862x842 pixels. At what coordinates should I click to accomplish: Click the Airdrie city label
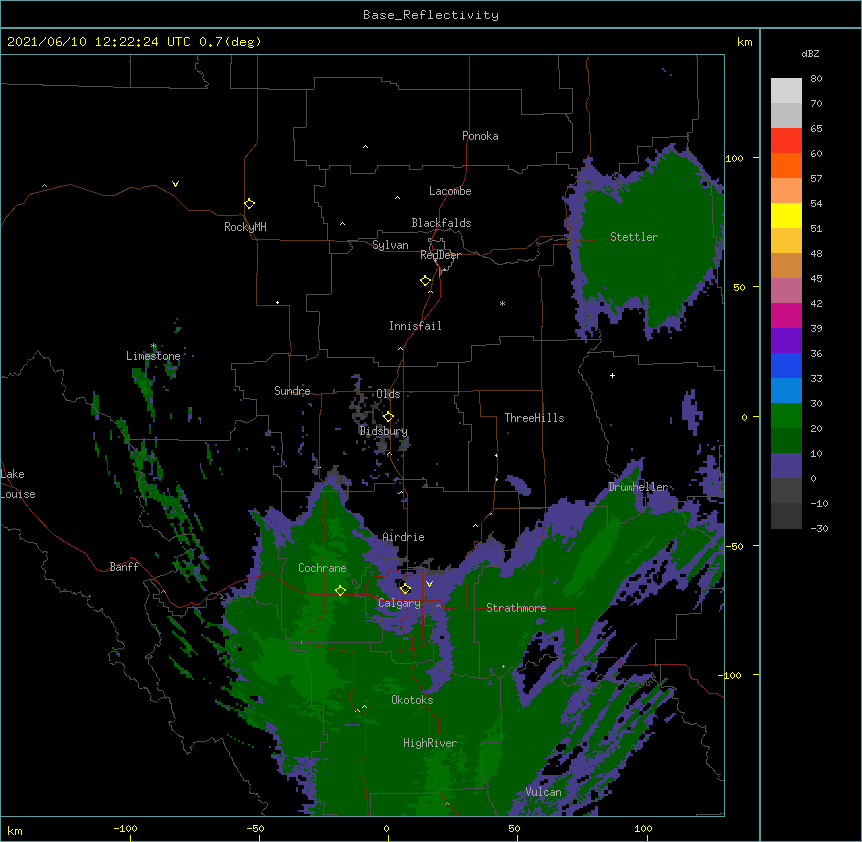coord(404,537)
